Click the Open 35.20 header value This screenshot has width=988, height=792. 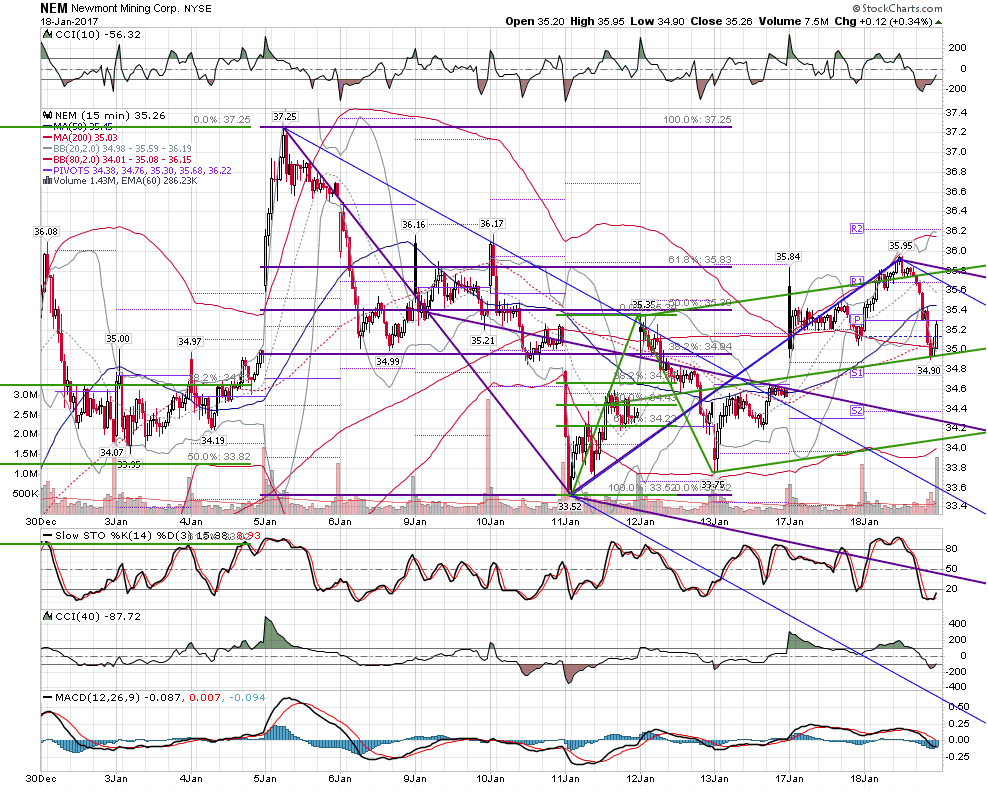pos(535,21)
